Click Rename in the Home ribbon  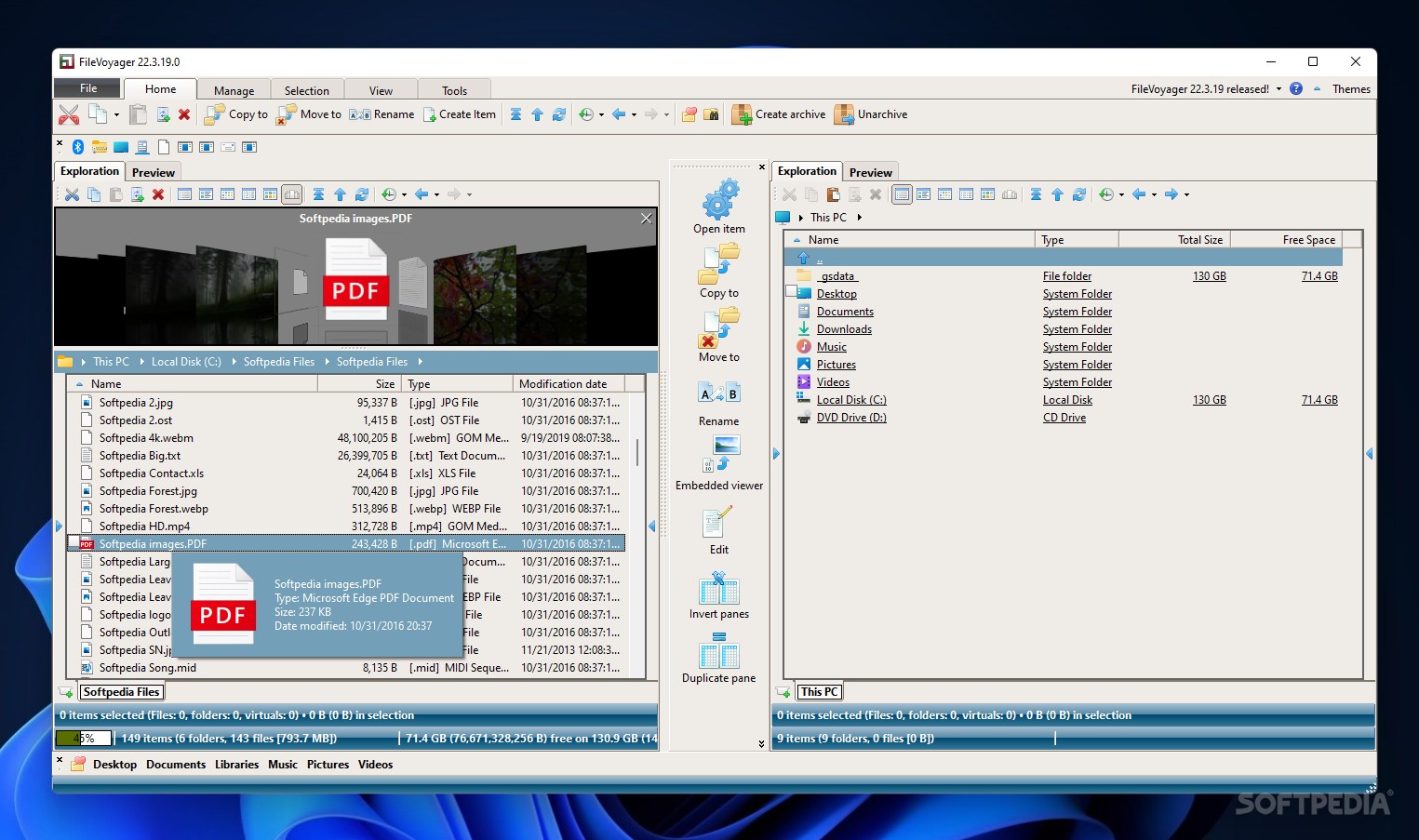coord(382,114)
